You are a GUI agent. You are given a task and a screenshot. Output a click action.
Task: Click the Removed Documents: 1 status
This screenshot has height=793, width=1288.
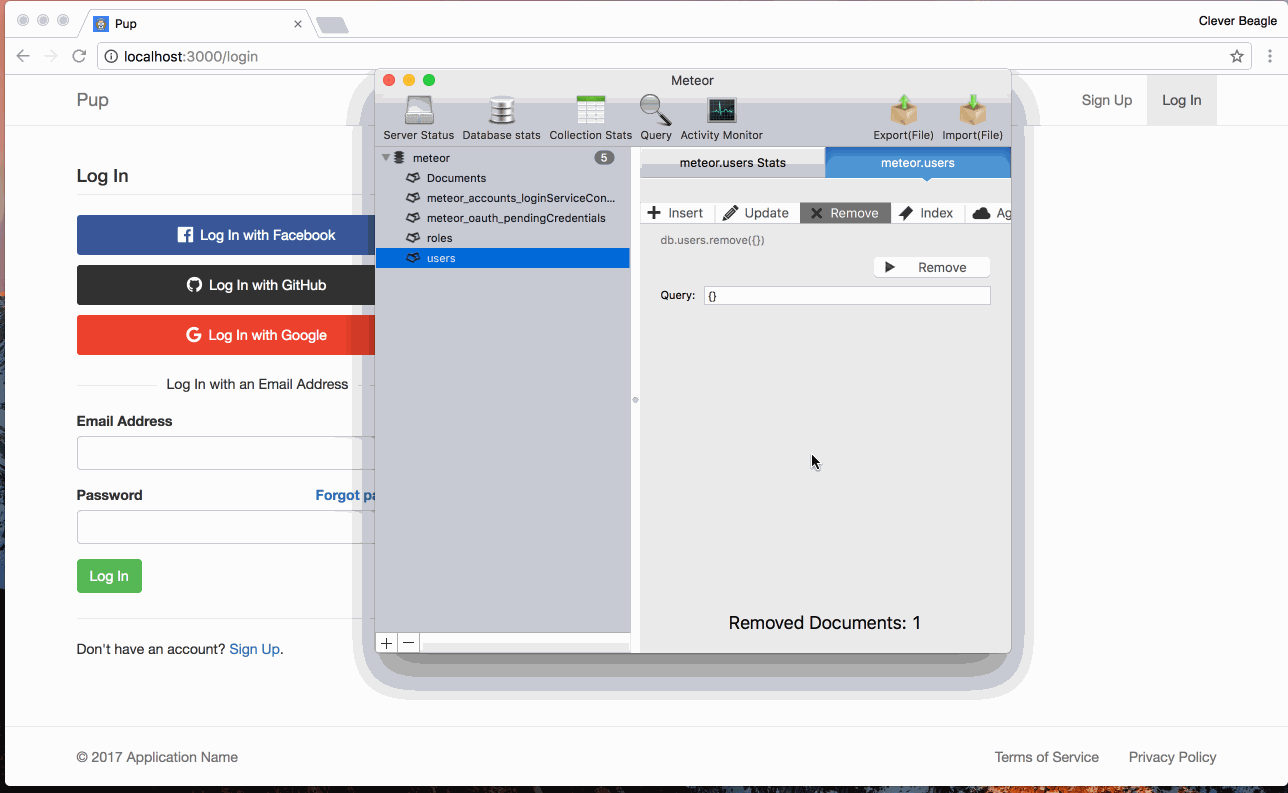(824, 623)
